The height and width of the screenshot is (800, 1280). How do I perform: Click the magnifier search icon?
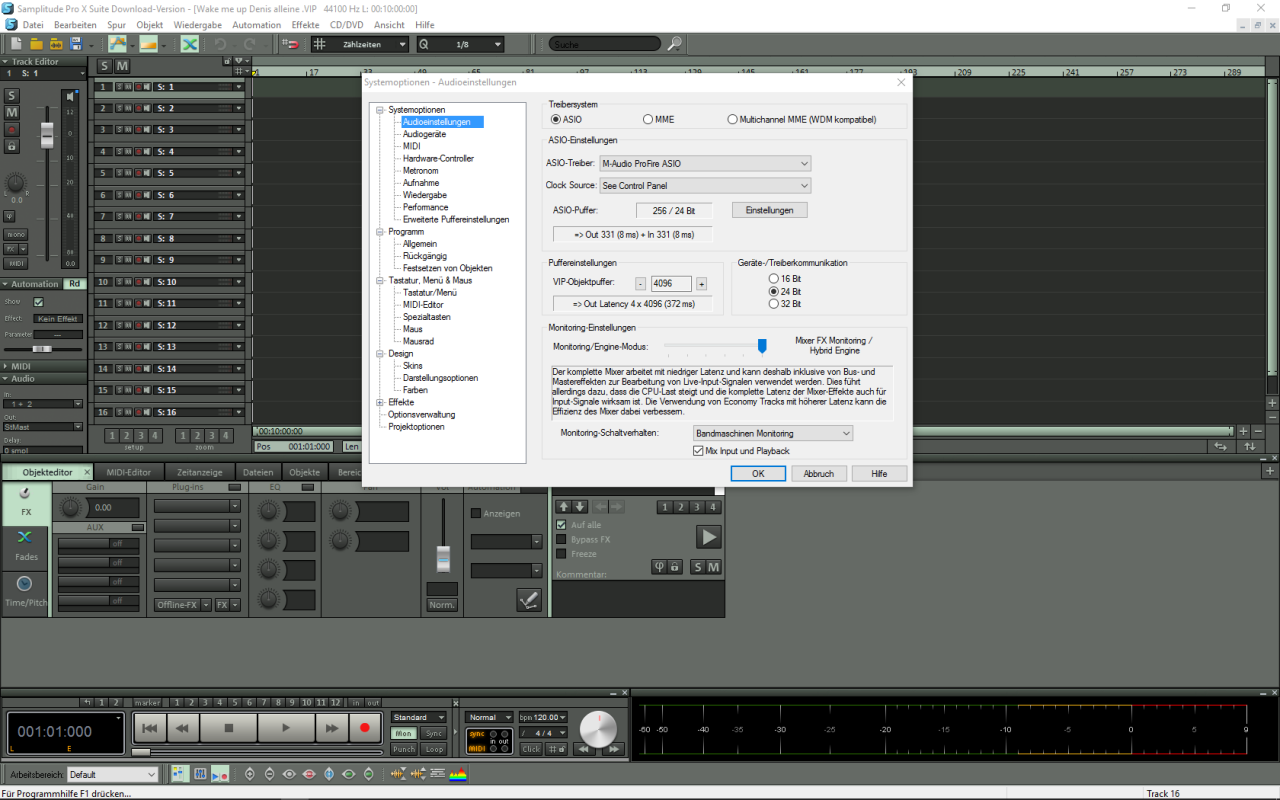coord(675,44)
